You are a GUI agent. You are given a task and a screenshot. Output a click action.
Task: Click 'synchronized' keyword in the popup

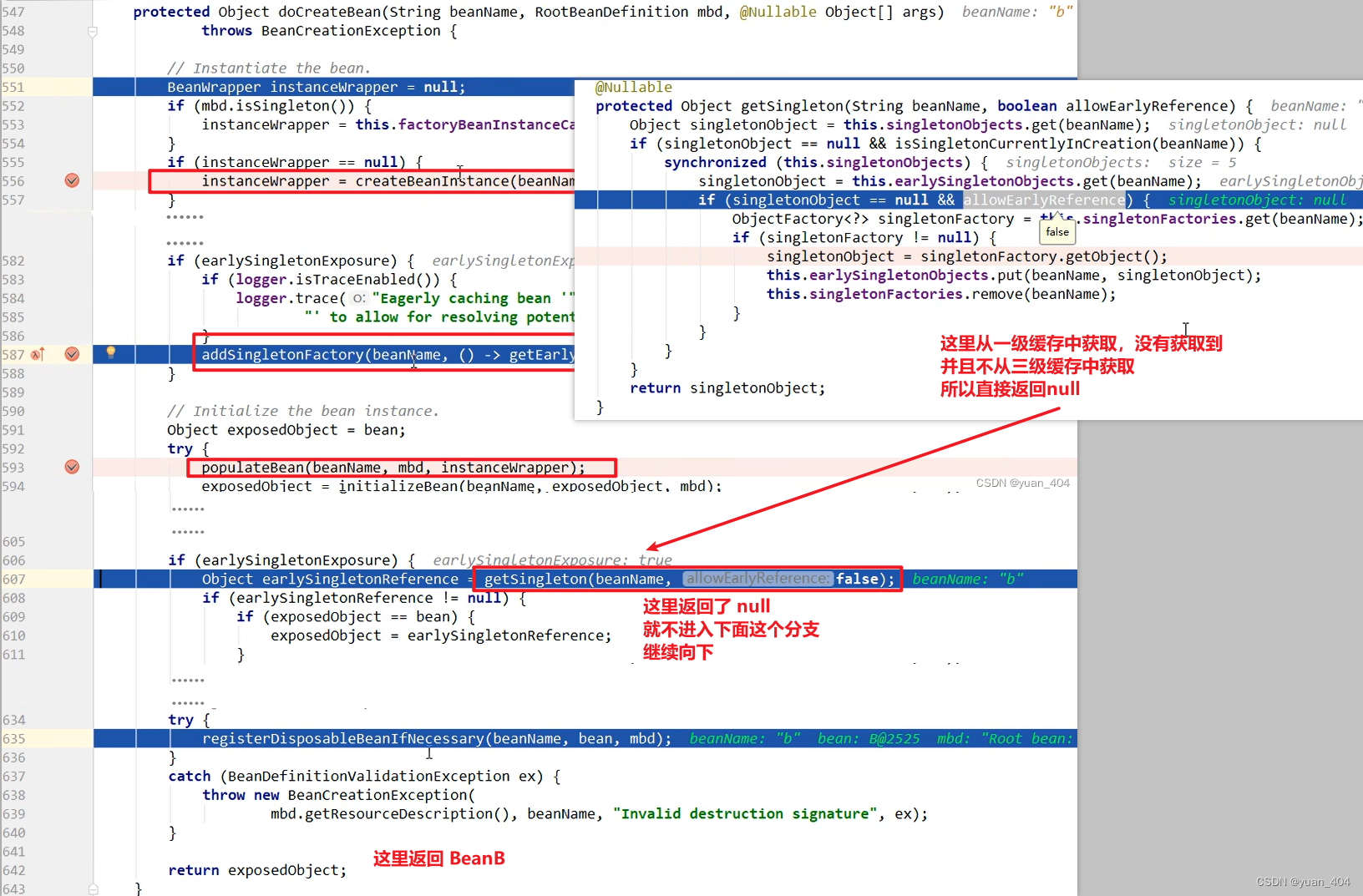[715, 163]
